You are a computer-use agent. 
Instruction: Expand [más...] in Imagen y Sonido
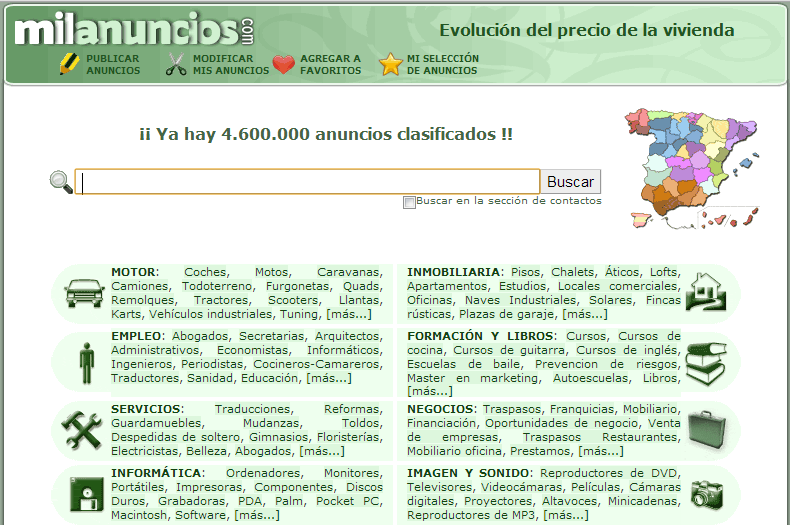(x=566, y=515)
